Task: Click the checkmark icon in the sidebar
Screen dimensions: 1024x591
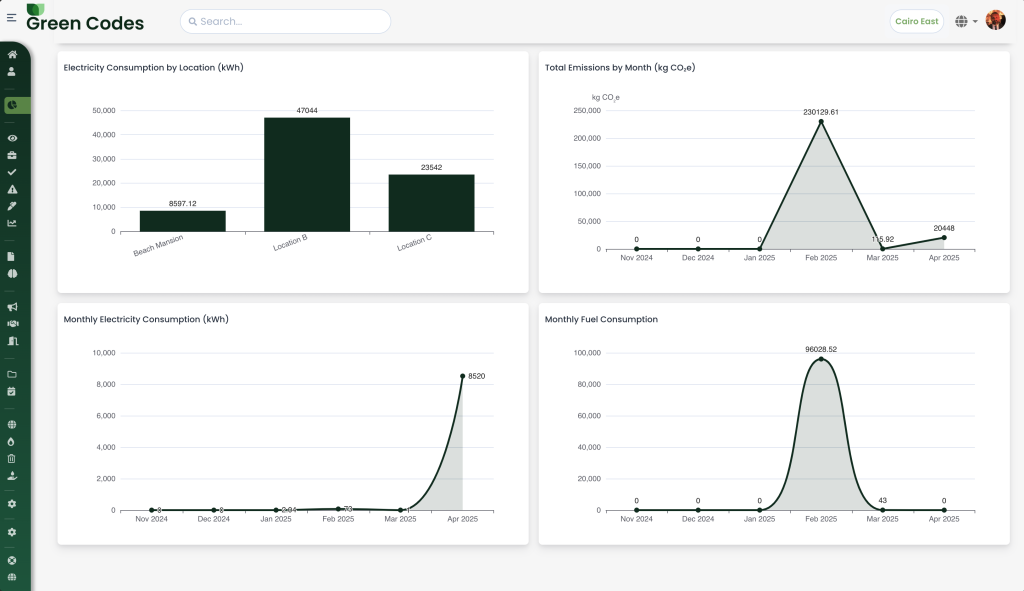Action: click(x=12, y=172)
